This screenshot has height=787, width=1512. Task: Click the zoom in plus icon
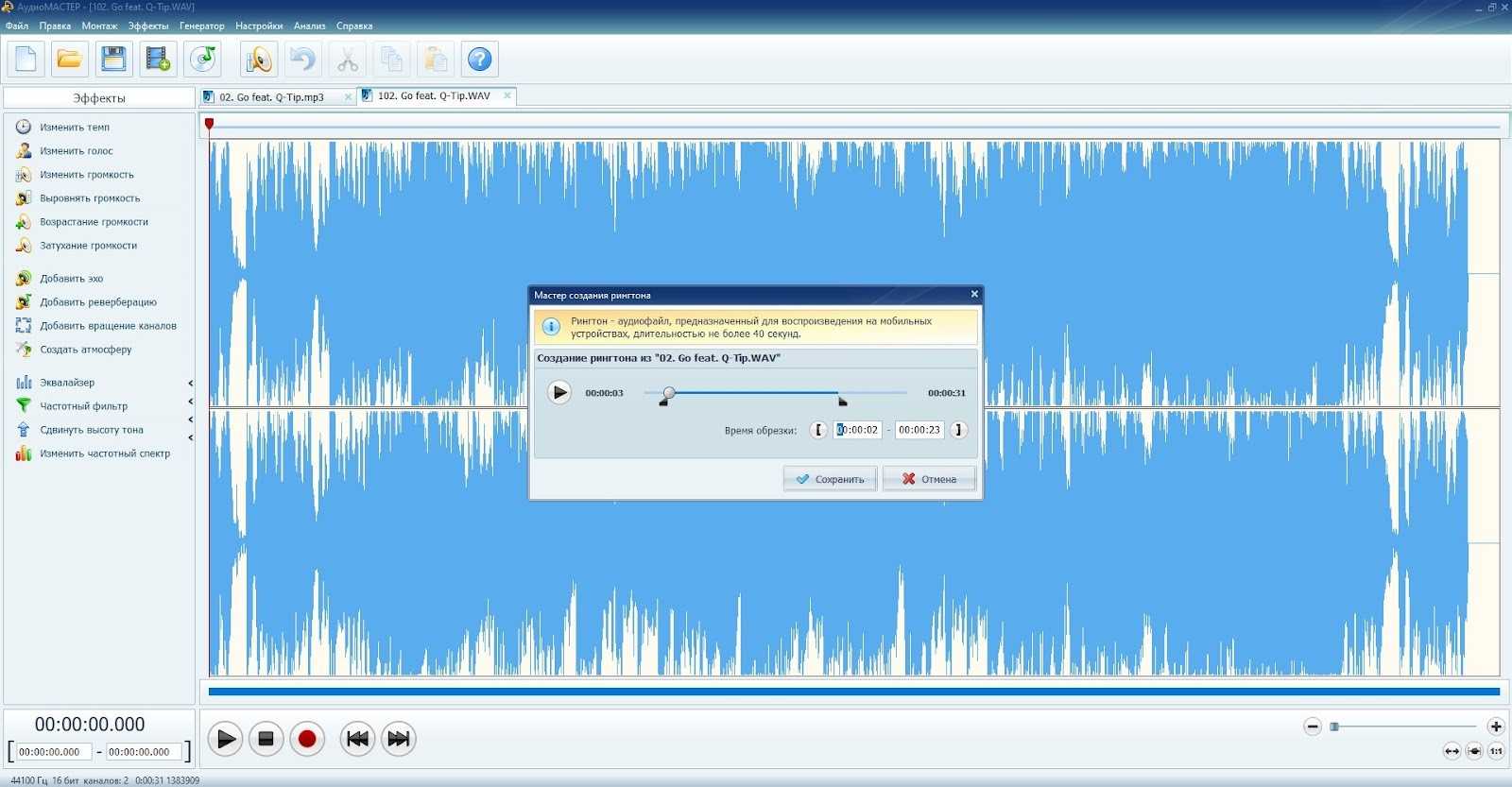click(1495, 727)
